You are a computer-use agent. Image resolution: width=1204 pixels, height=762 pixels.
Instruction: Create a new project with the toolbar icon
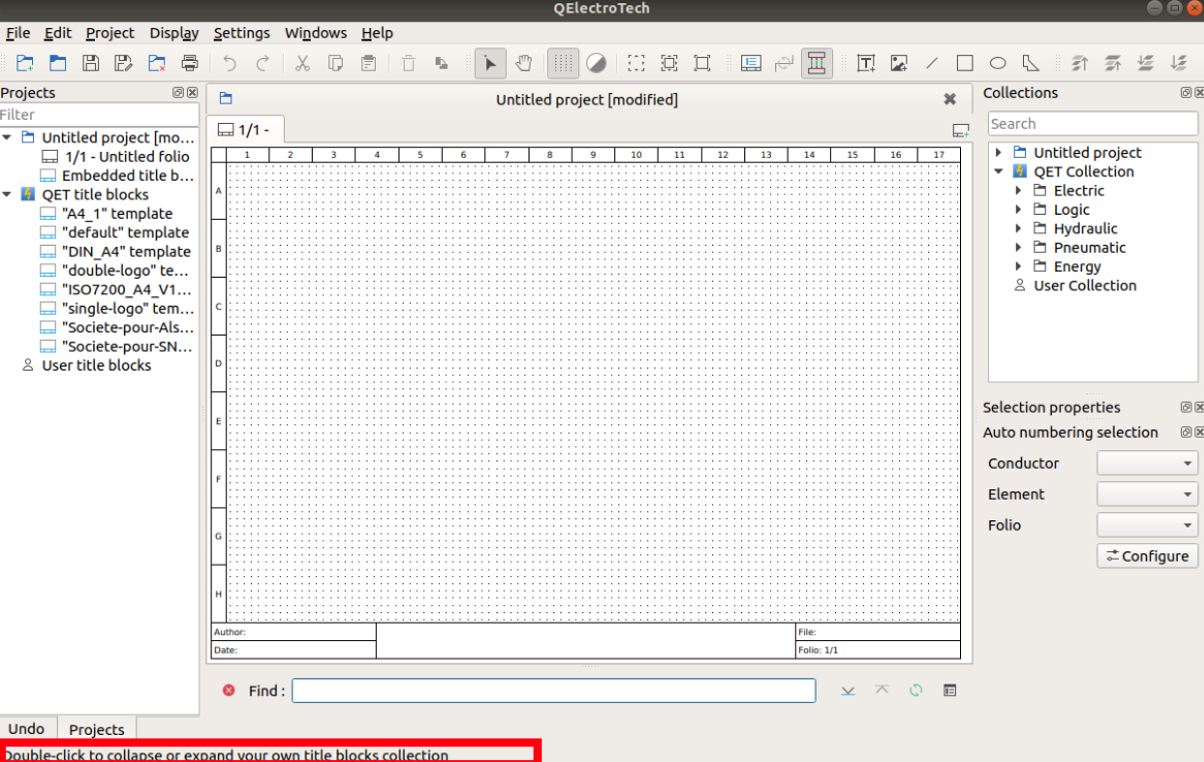click(25, 63)
